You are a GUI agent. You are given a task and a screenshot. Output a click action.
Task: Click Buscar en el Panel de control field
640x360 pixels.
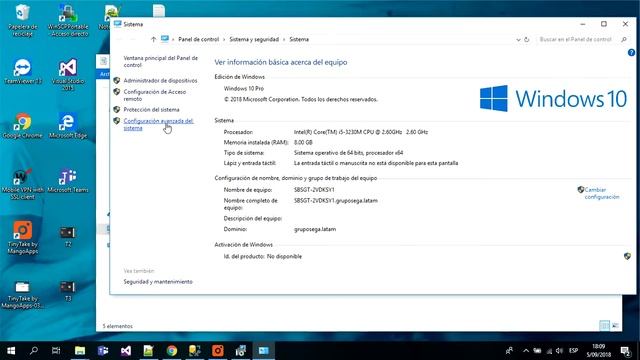(x=575, y=40)
